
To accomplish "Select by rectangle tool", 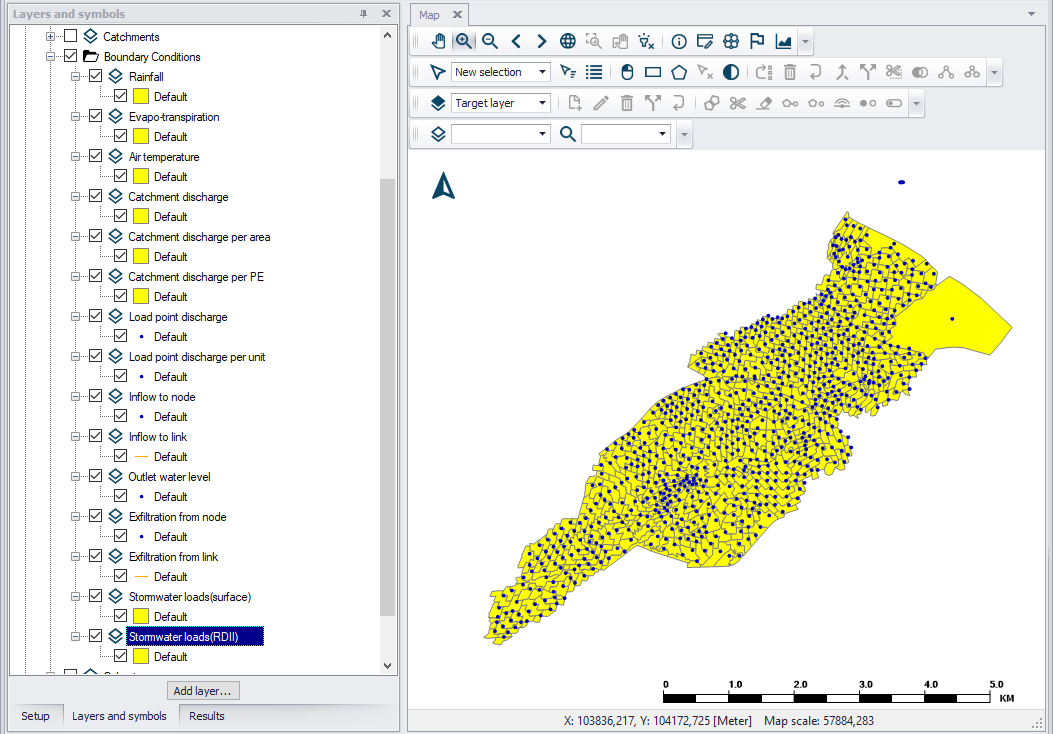I will 653,72.
